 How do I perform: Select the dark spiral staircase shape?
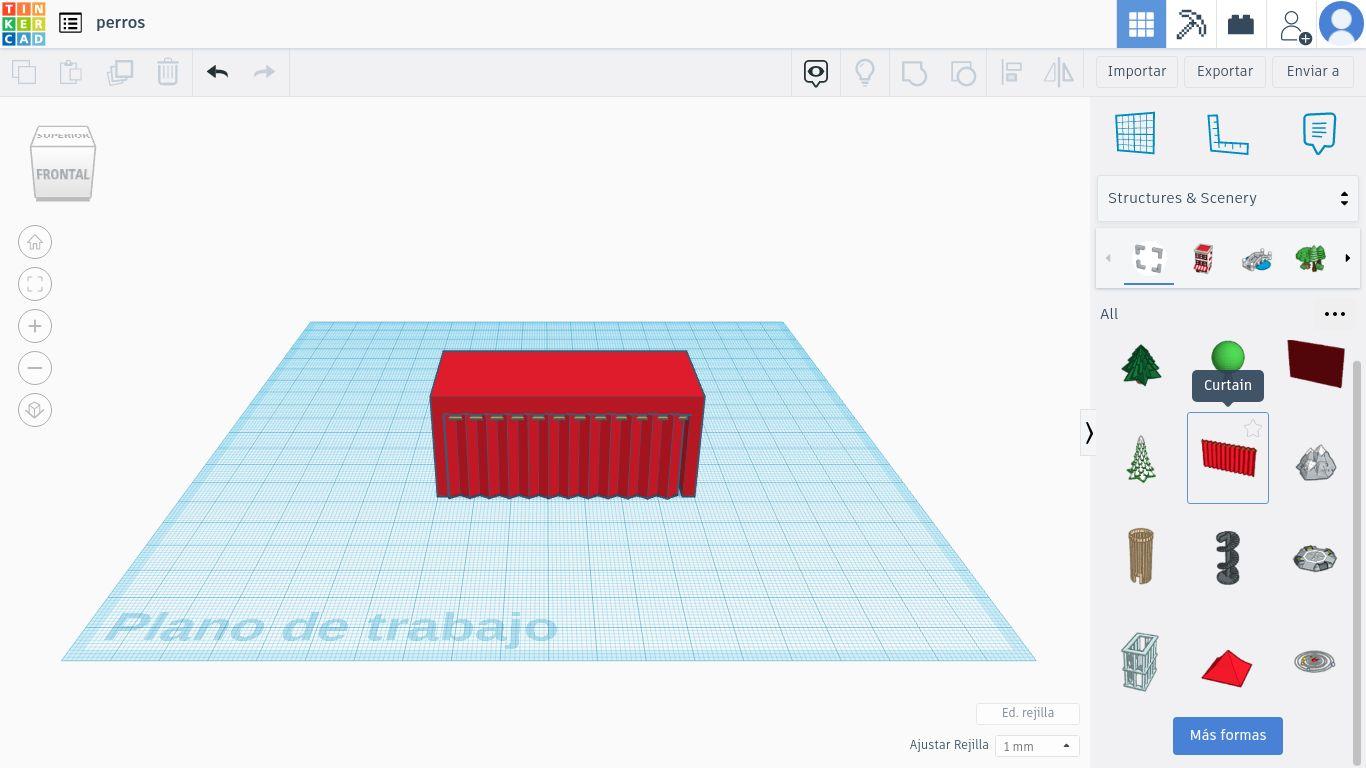click(x=1228, y=557)
